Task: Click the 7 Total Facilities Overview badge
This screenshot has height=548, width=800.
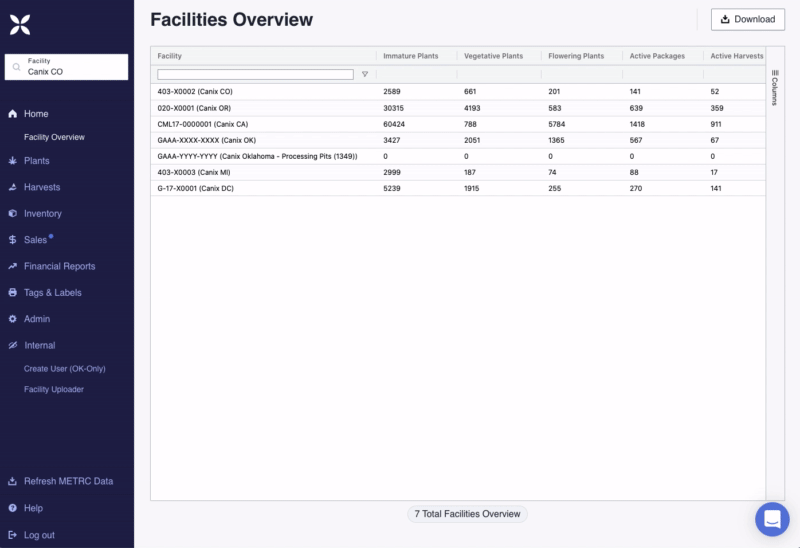Action: 467,514
